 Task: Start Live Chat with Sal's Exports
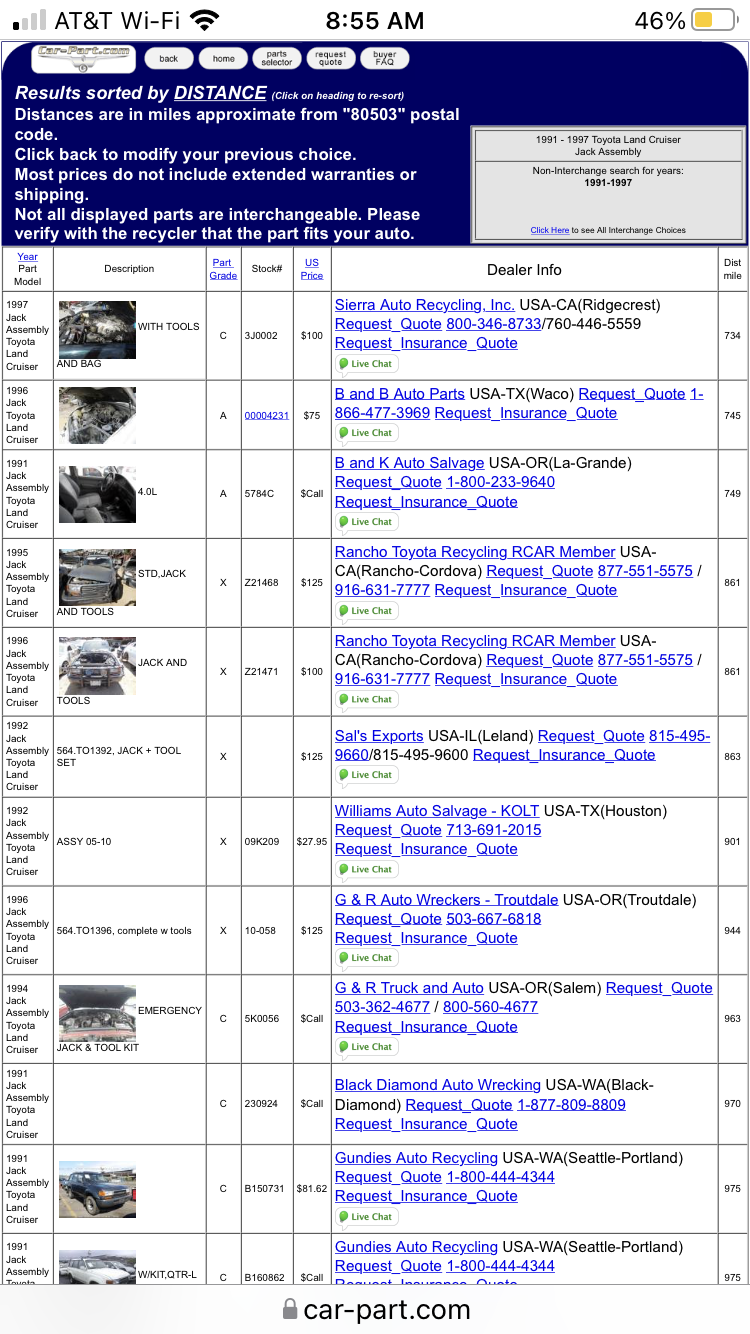(366, 775)
